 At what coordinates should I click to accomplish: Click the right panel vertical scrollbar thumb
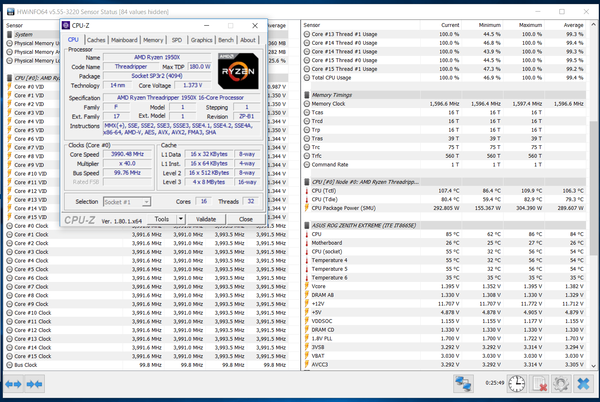coord(593,187)
